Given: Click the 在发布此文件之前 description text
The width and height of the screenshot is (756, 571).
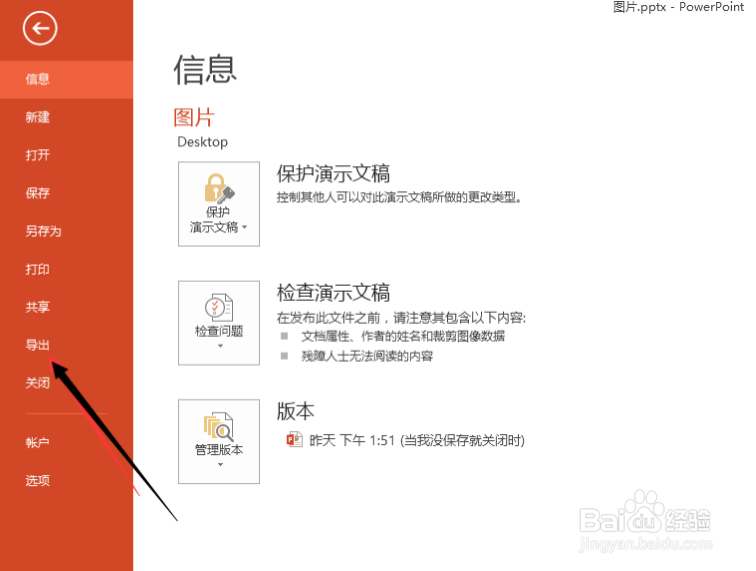Looking at the screenshot, I should 401,318.
